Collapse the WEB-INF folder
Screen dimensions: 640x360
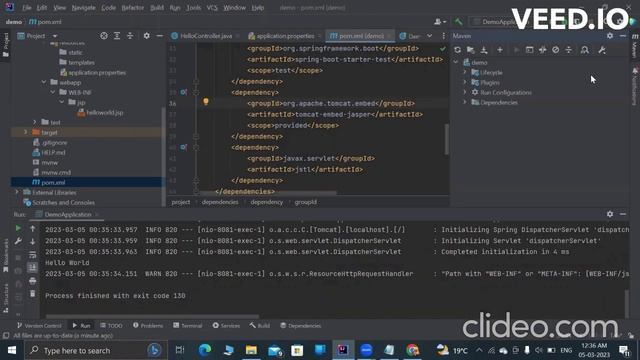53,92
